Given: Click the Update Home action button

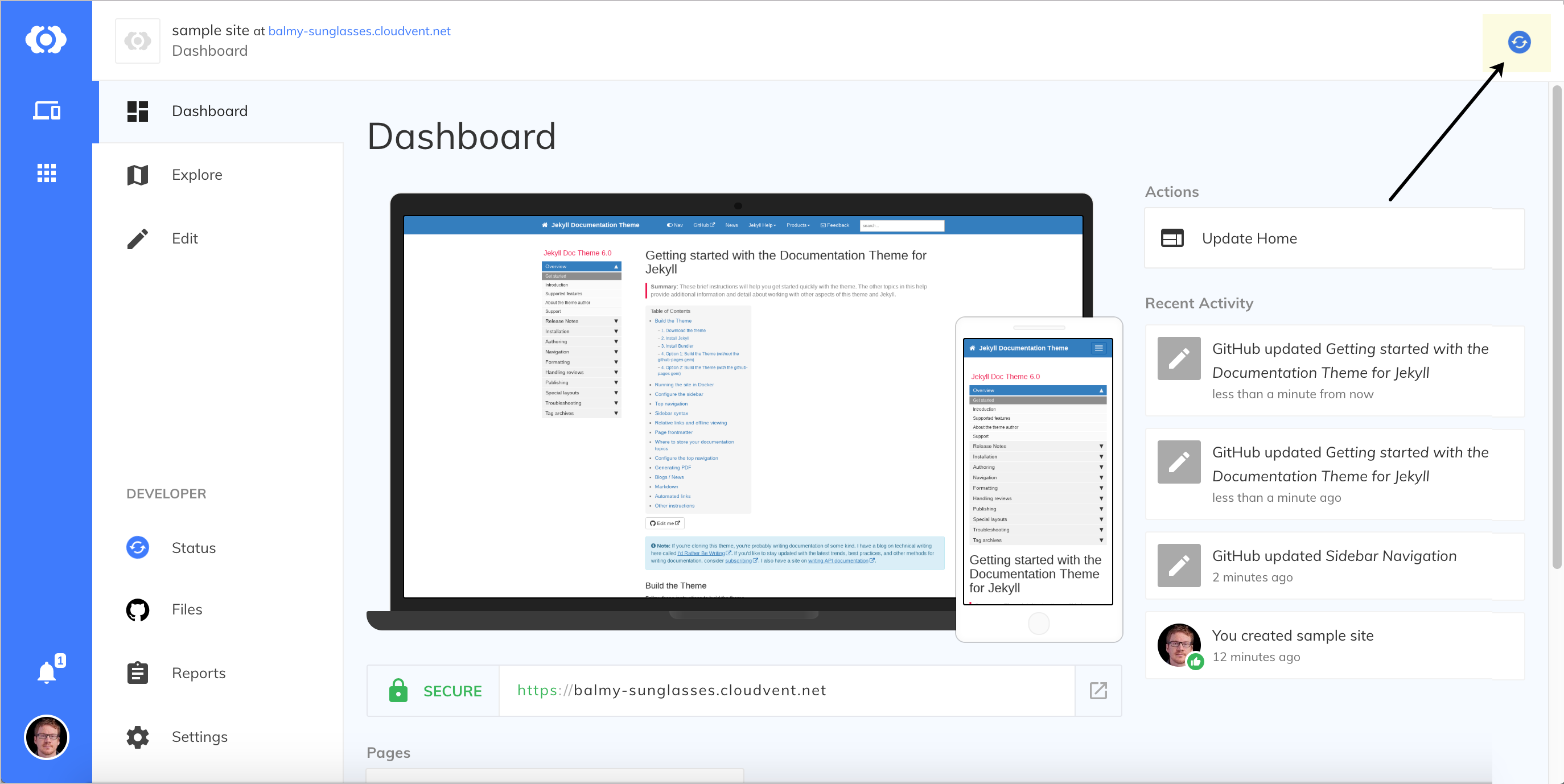Looking at the screenshot, I should [x=1334, y=238].
